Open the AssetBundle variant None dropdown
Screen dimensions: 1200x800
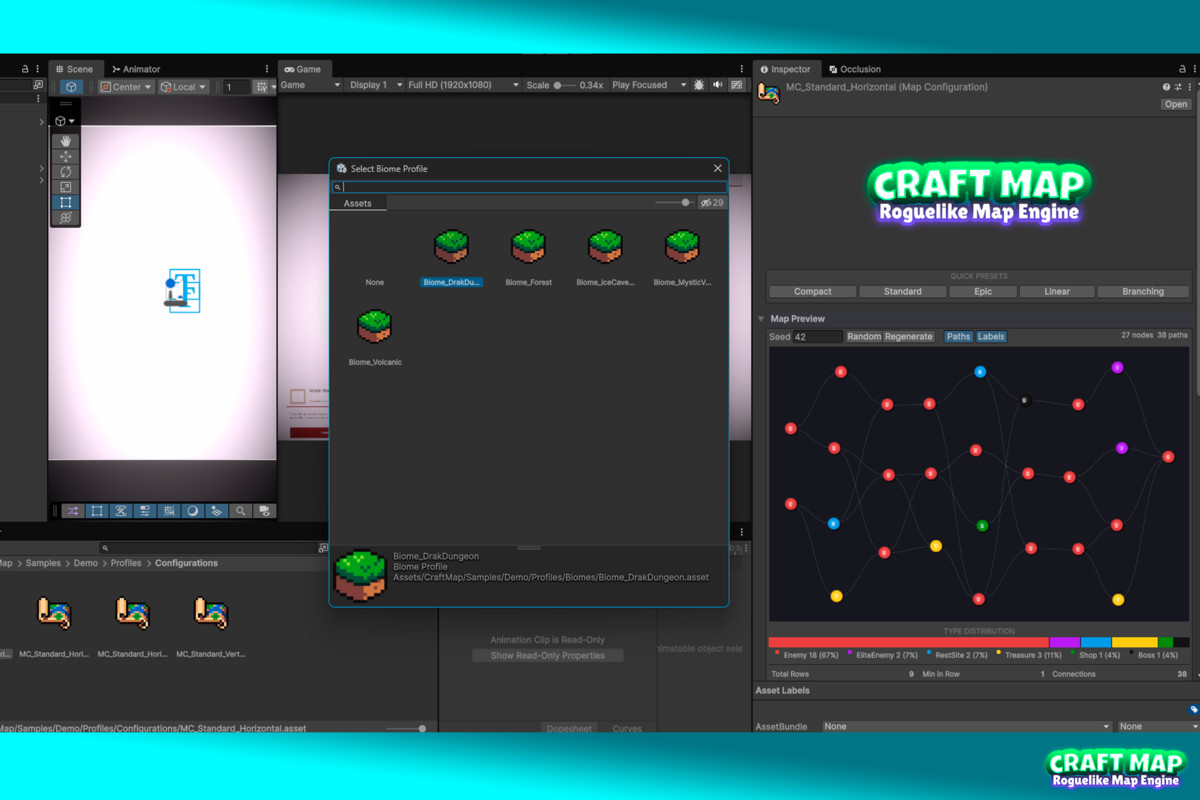[x=1158, y=726]
